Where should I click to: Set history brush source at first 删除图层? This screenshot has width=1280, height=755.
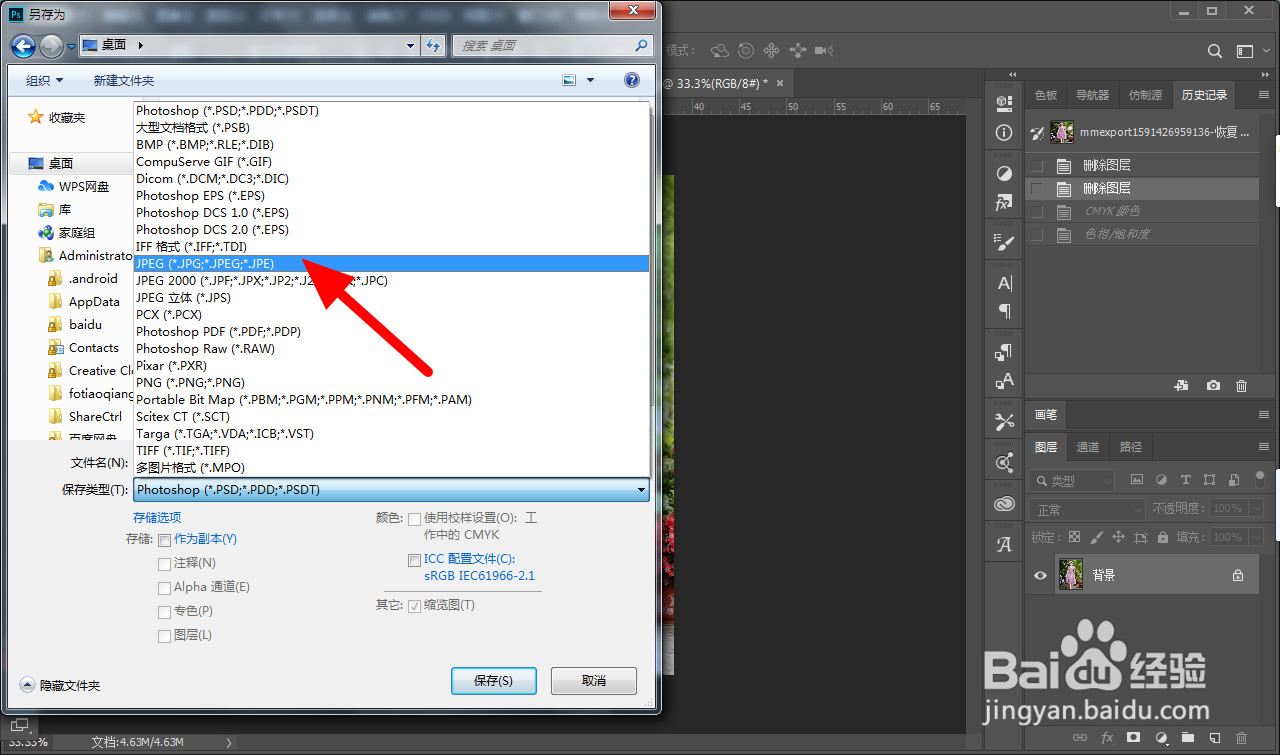click(1037, 166)
